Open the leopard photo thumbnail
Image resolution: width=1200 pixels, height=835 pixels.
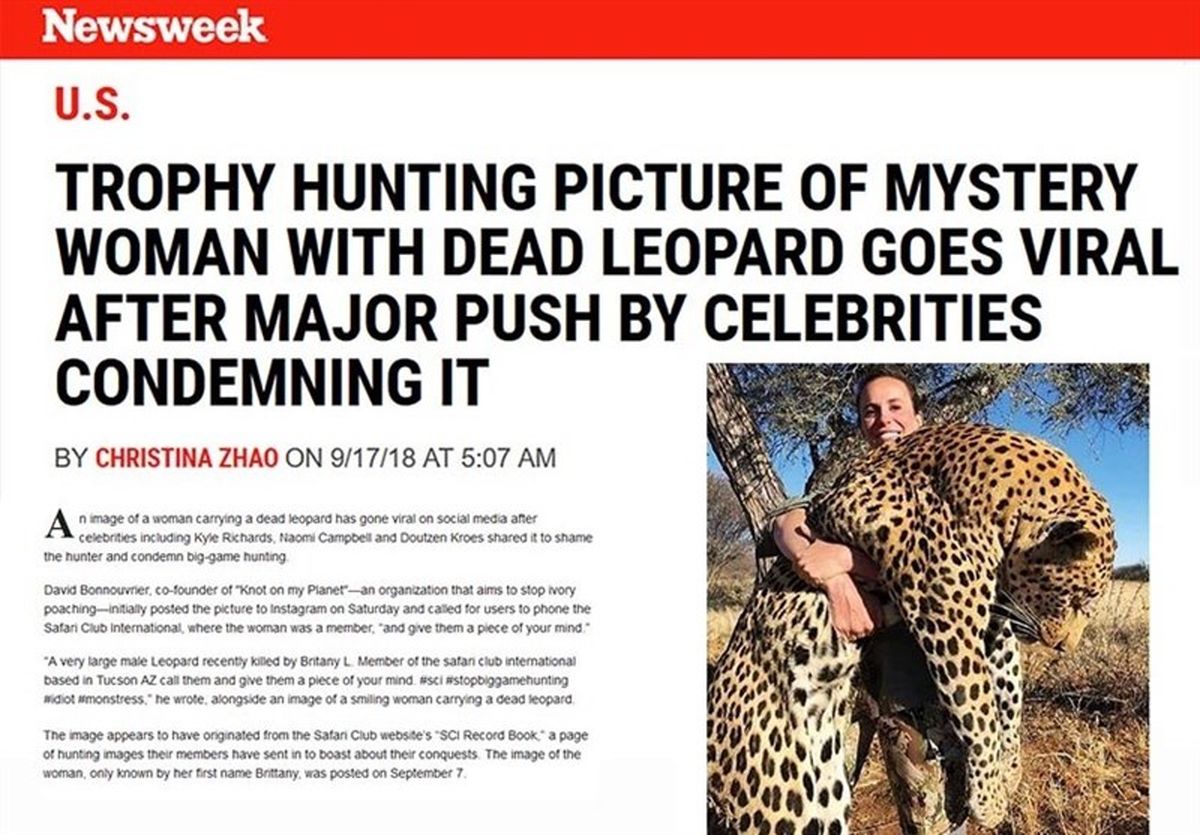pyautogui.click(x=927, y=598)
